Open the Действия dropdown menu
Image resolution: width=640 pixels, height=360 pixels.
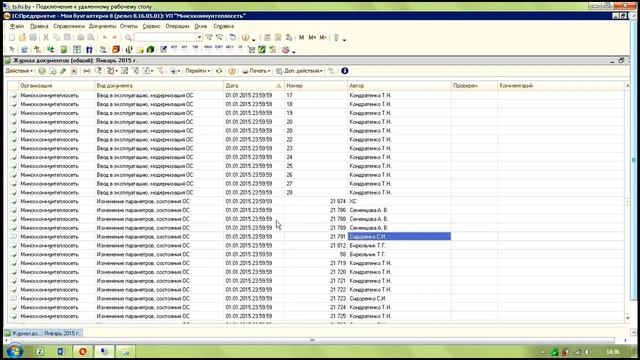pos(19,71)
